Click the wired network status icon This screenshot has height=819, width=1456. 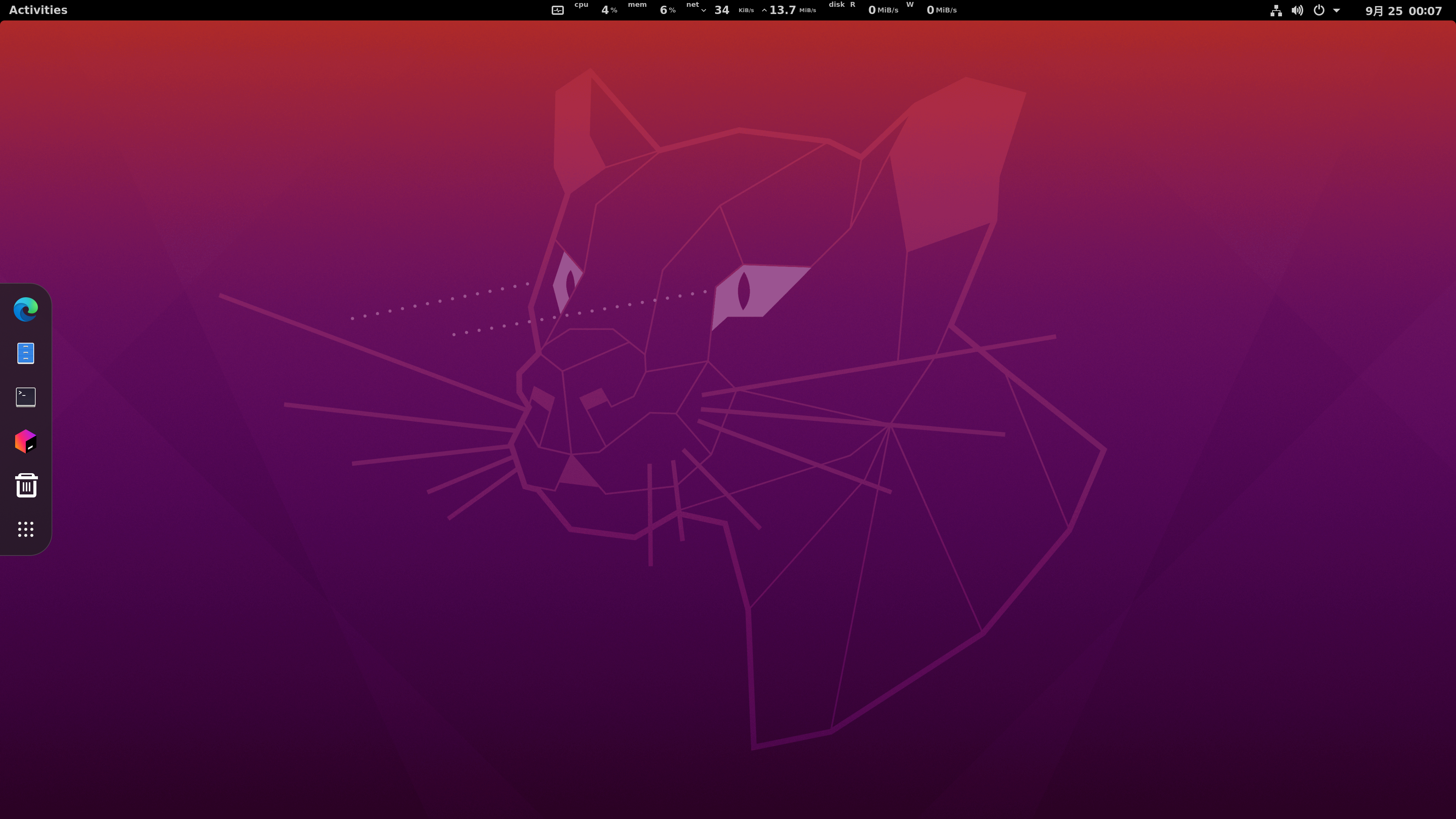tap(1276, 10)
